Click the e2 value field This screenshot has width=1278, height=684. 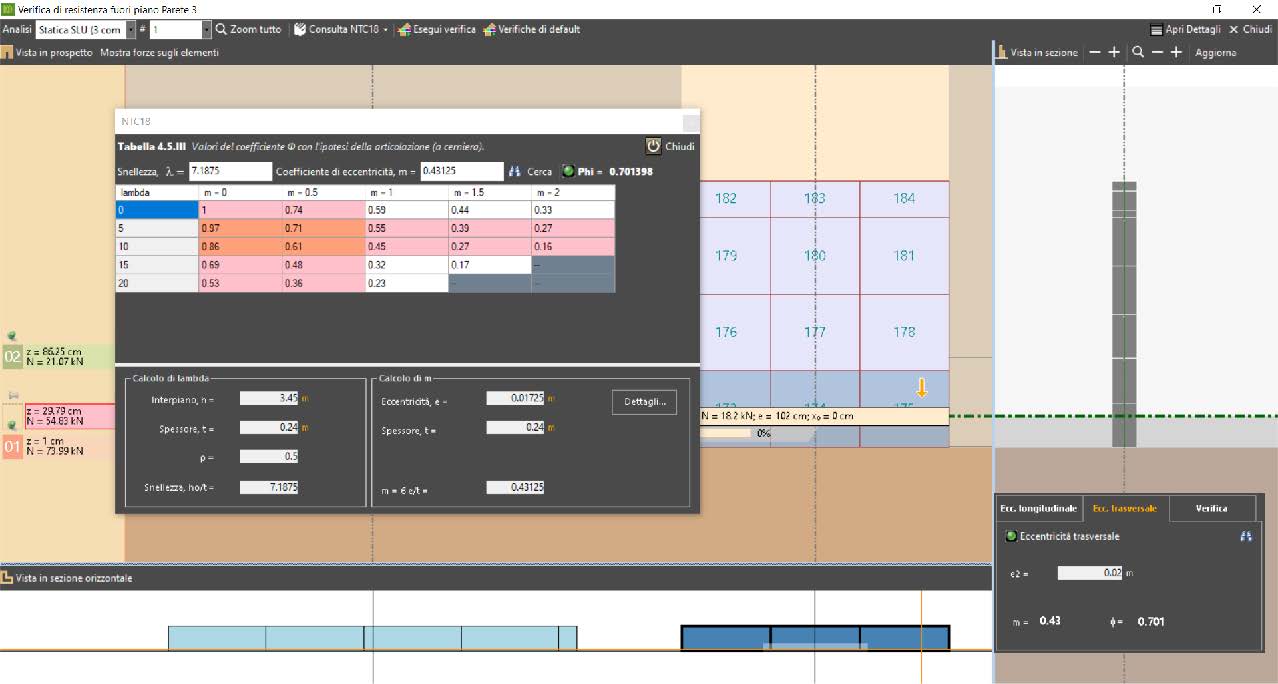coord(1089,573)
